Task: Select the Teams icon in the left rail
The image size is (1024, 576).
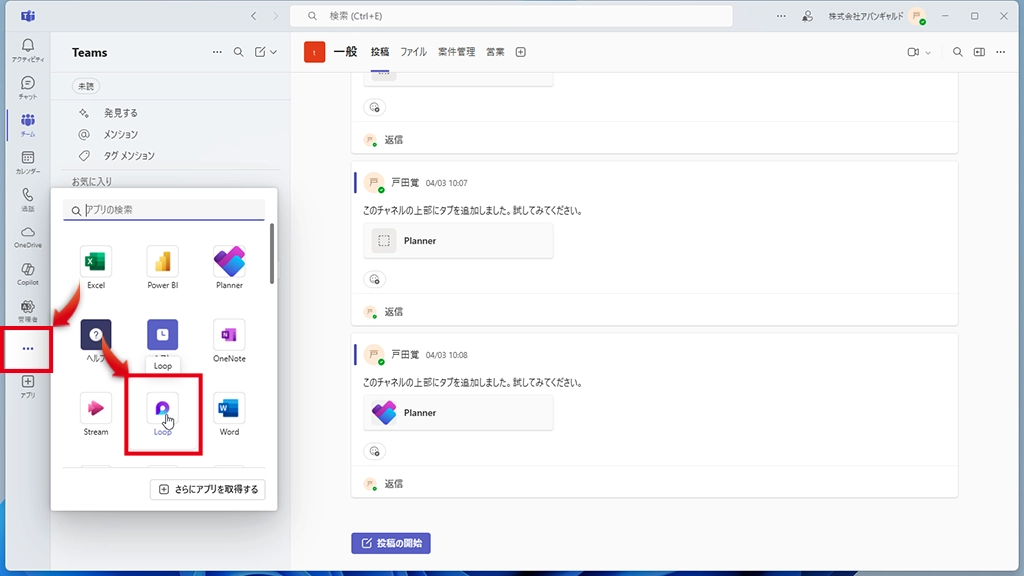Action: pos(27,125)
